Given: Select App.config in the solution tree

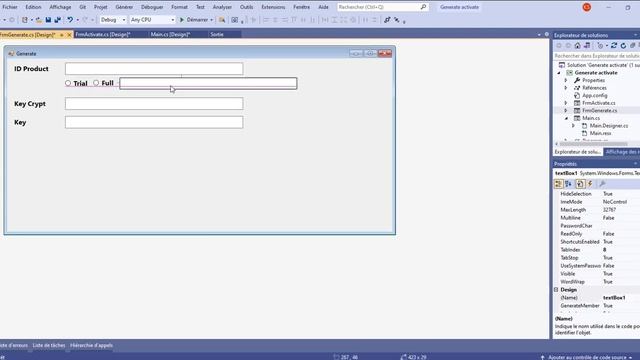Looking at the screenshot, I should coord(594,96).
